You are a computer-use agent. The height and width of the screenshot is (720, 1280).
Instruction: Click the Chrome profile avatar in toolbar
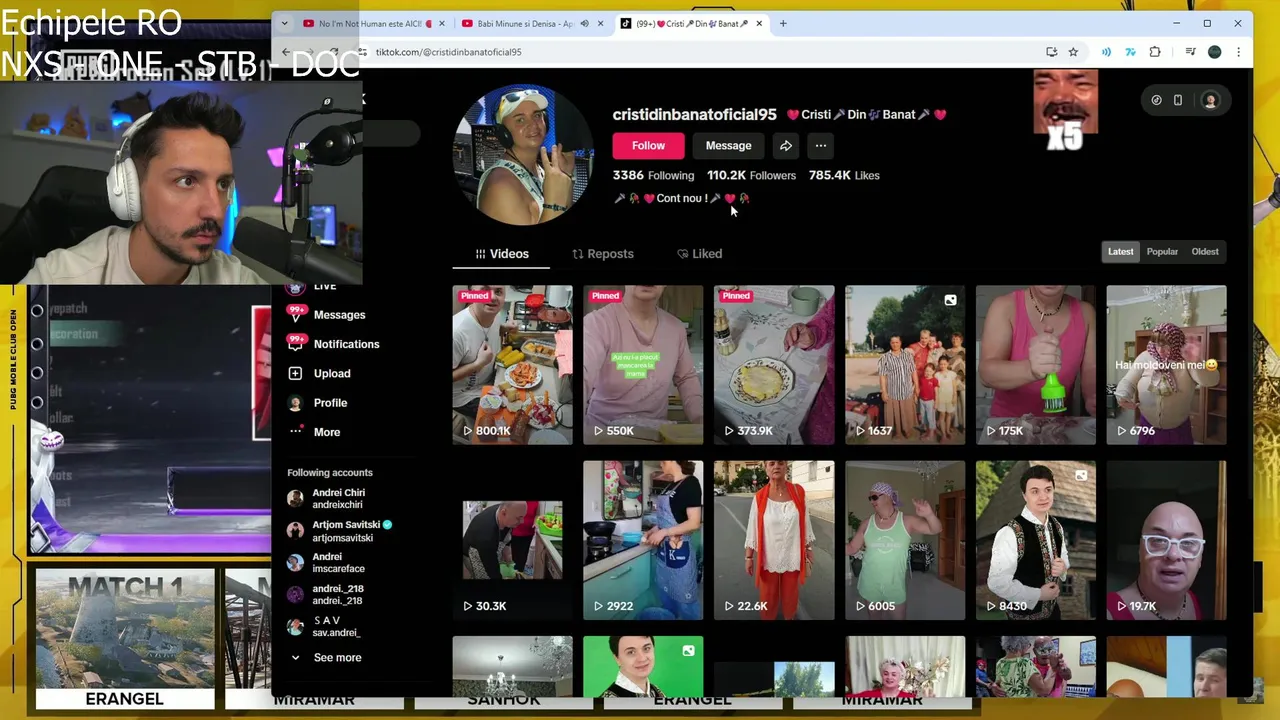(x=1215, y=52)
